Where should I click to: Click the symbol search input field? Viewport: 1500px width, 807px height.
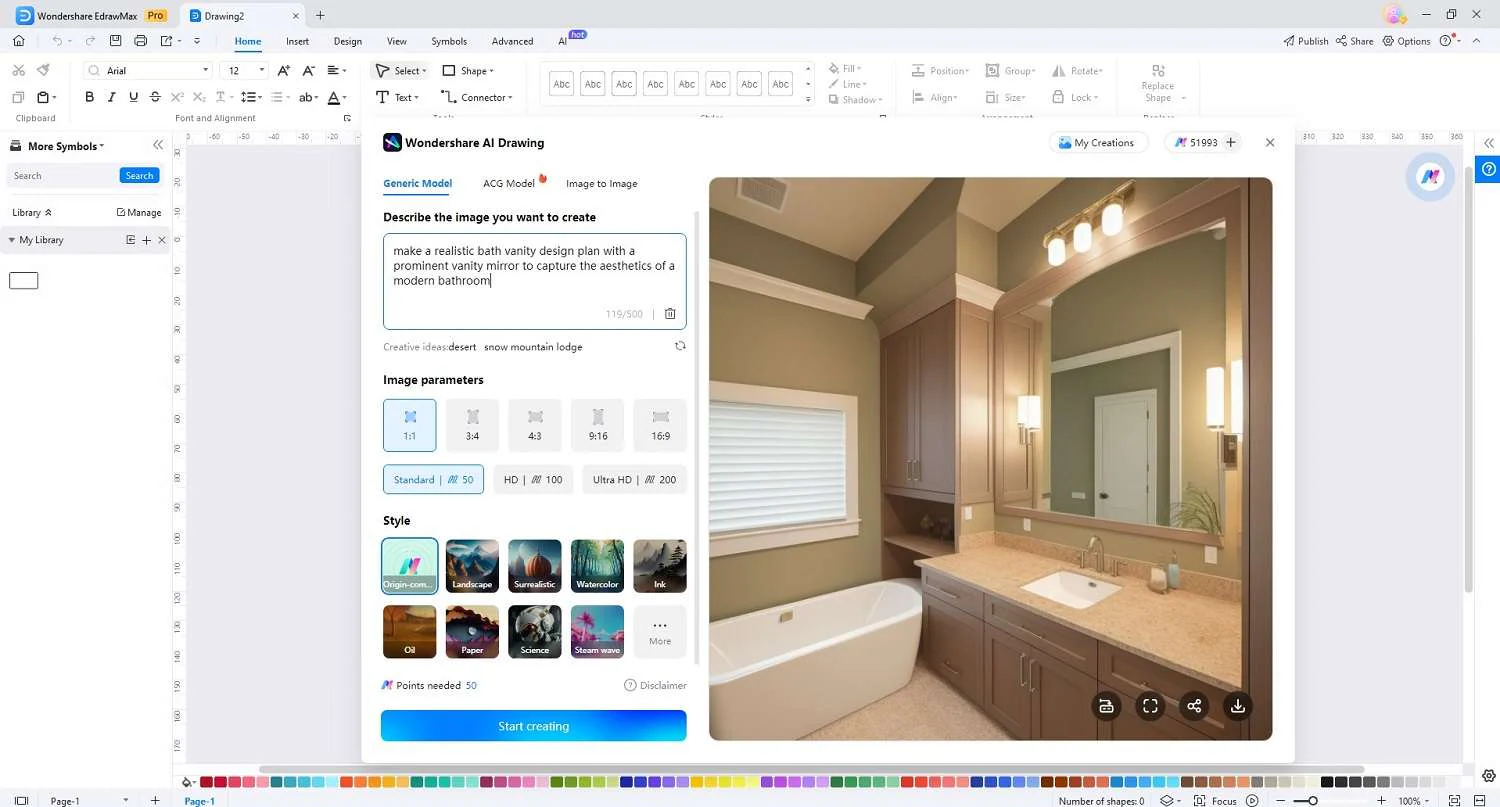[x=63, y=175]
